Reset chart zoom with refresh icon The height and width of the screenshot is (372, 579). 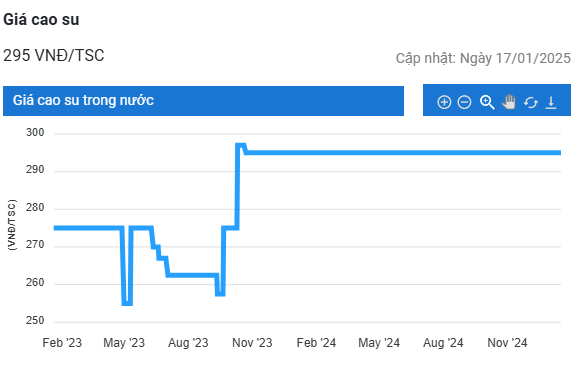[531, 102]
